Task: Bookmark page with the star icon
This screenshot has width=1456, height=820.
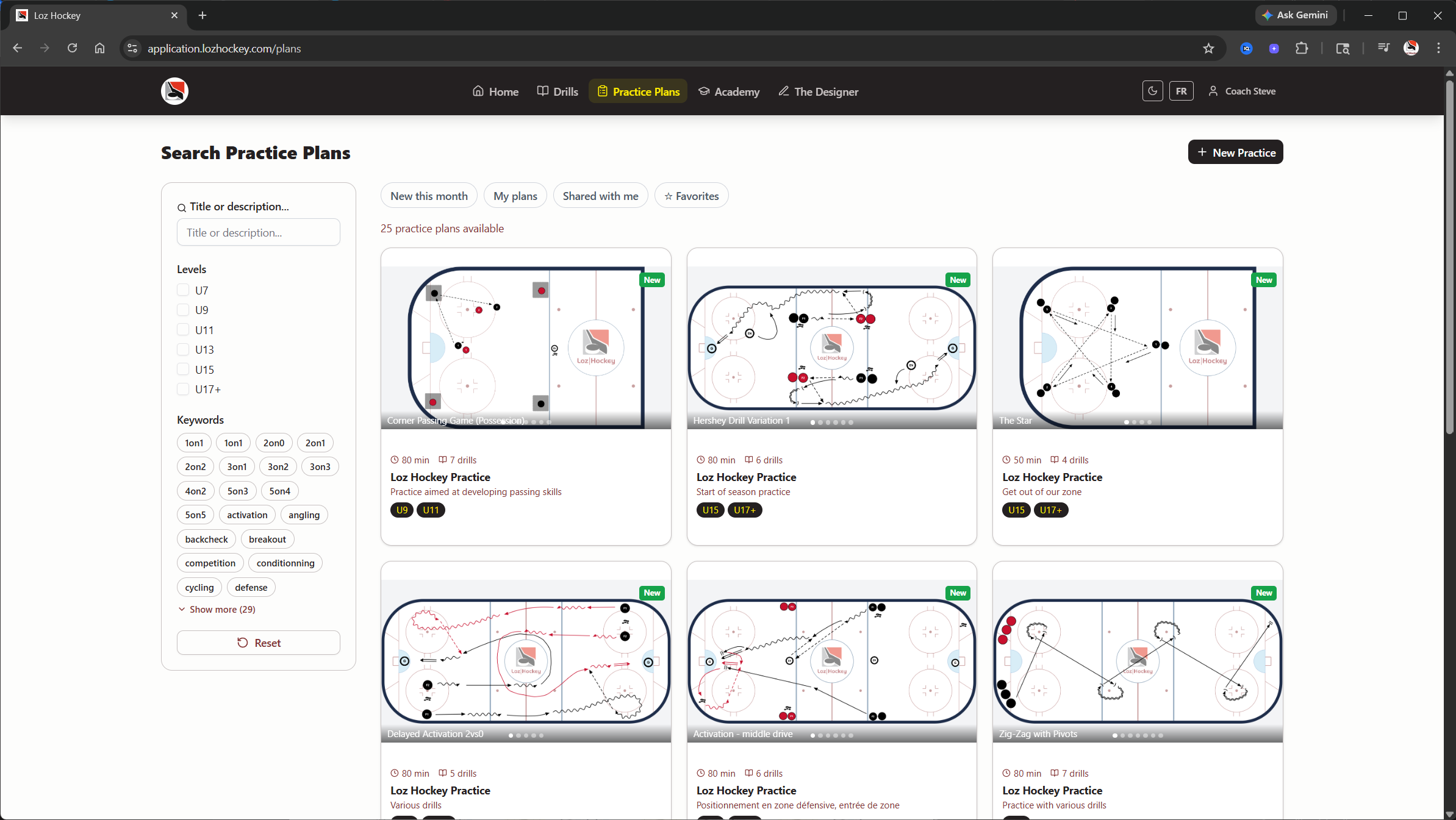Action: [x=1208, y=49]
